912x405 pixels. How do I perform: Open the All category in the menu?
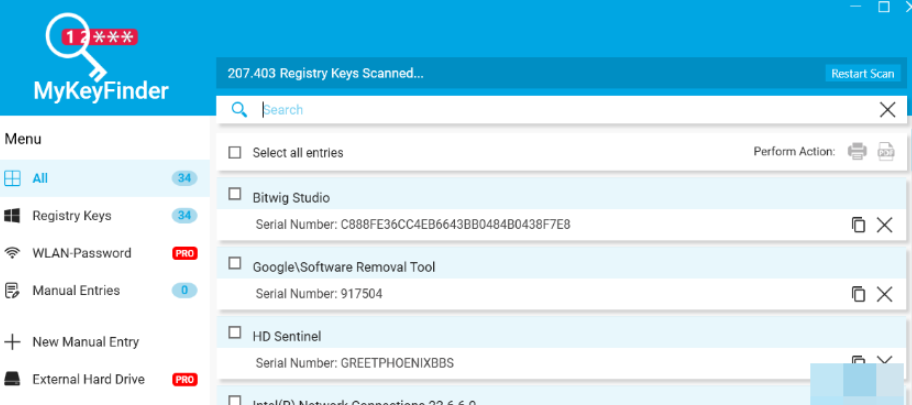point(105,178)
